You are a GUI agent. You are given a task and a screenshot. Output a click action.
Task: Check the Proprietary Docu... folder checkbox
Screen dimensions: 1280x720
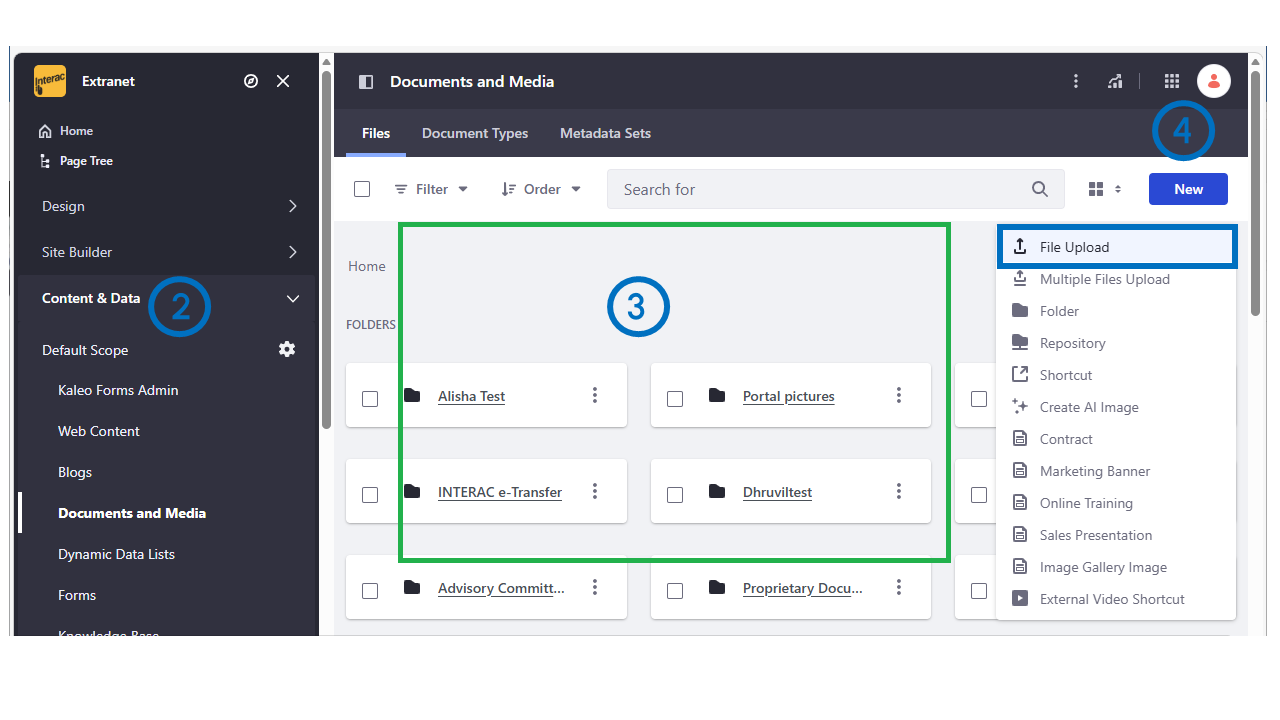(x=675, y=591)
